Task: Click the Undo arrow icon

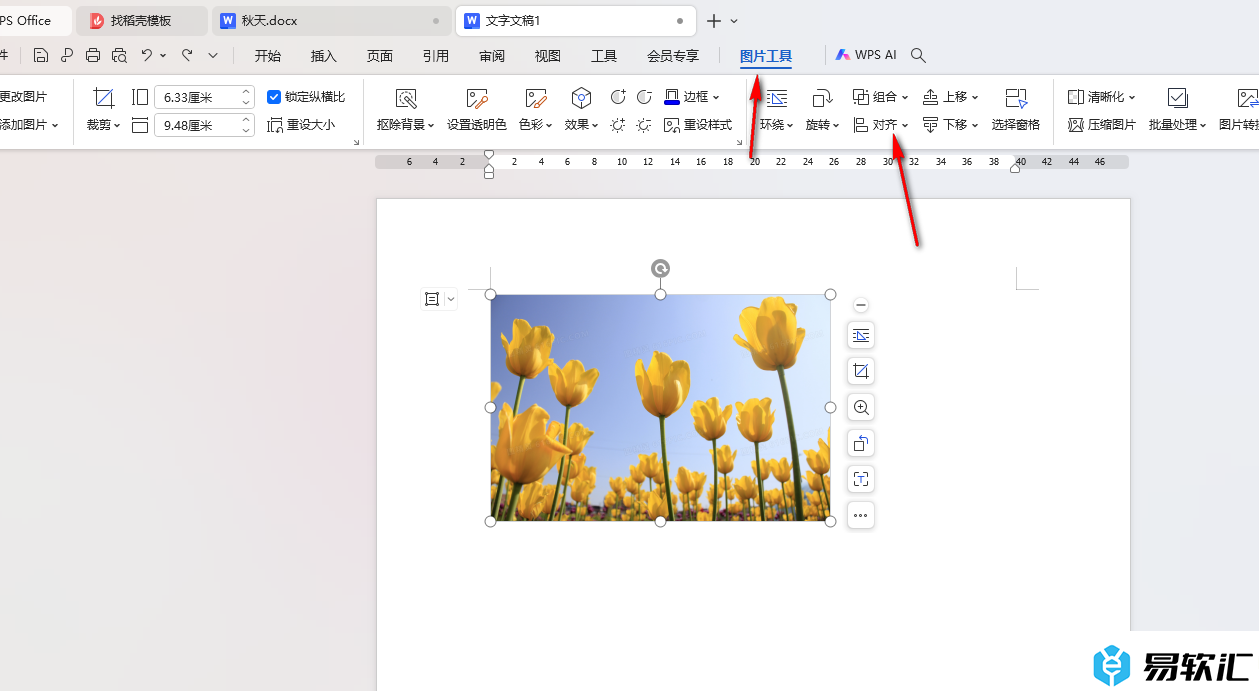Action: pyautogui.click(x=147, y=55)
